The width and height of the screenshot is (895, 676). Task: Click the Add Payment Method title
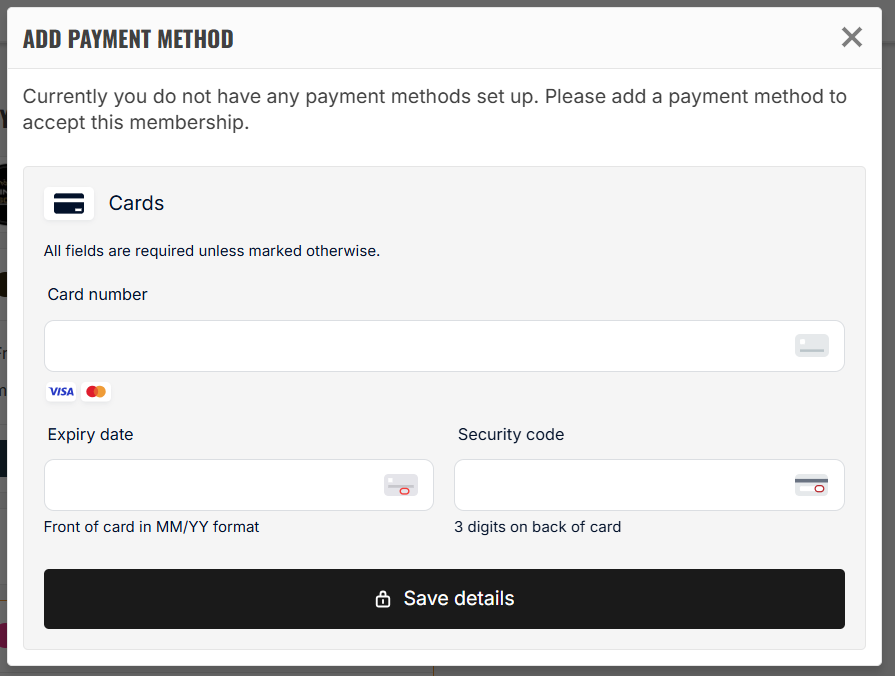click(128, 39)
